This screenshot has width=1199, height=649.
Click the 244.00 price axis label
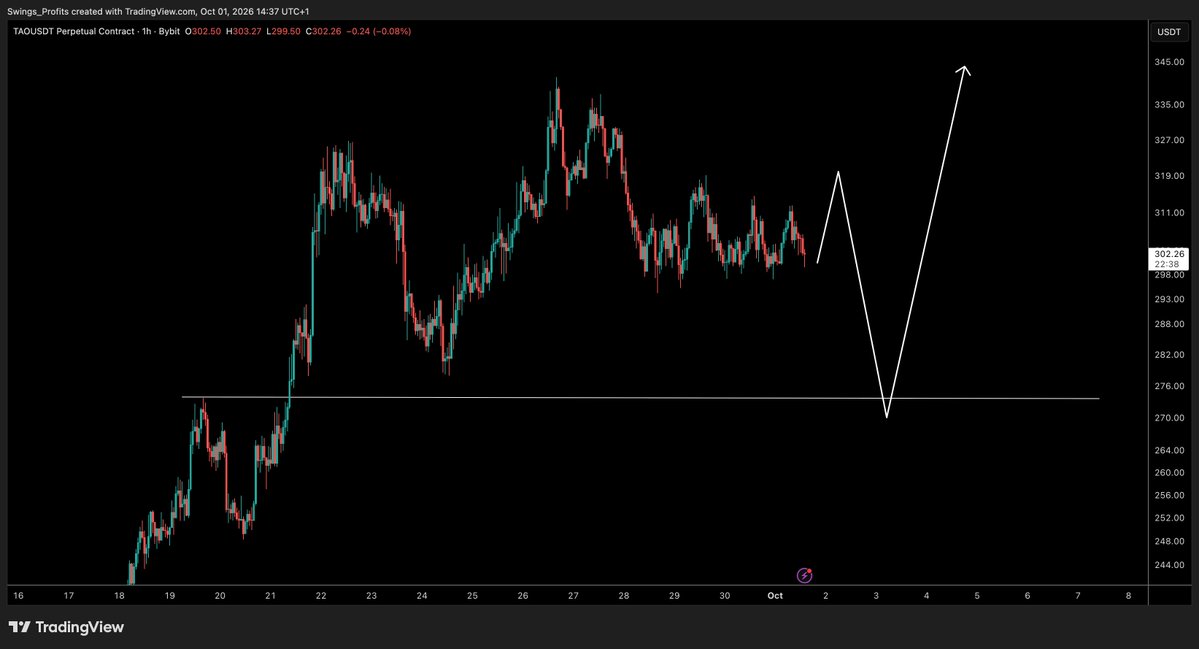click(x=1169, y=565)
